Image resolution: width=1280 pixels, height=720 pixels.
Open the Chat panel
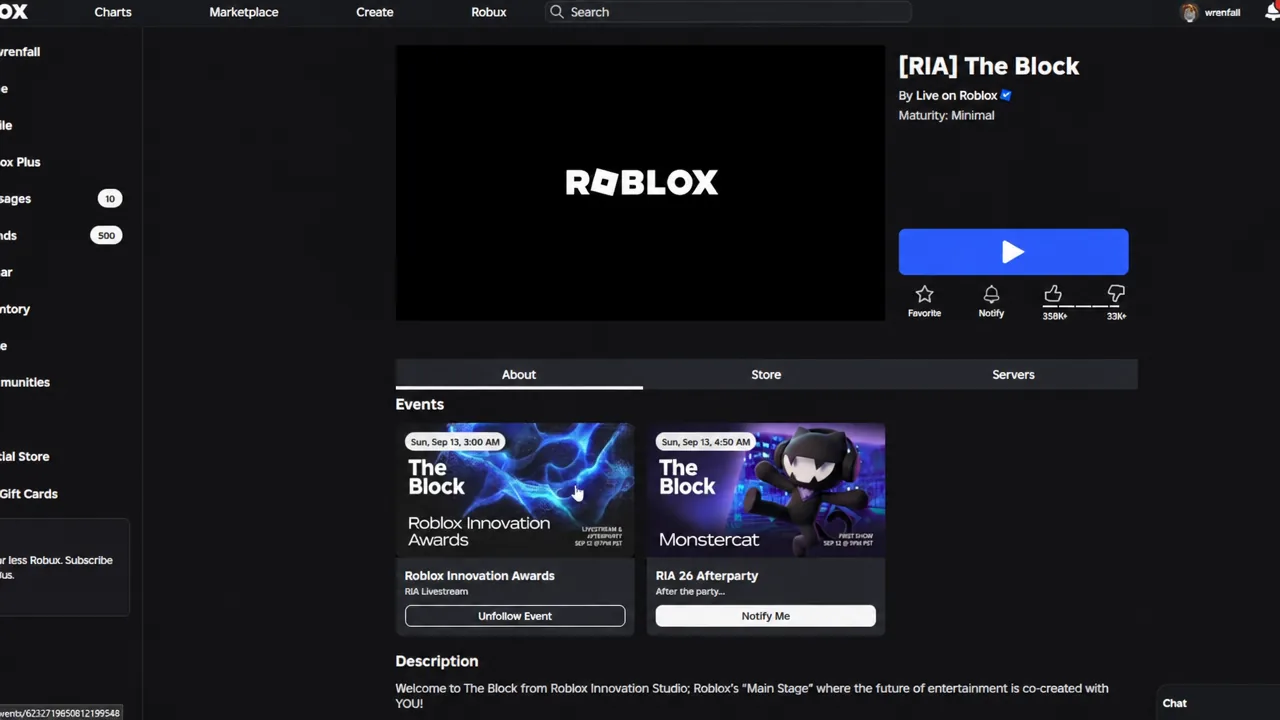click(1175, 703)
